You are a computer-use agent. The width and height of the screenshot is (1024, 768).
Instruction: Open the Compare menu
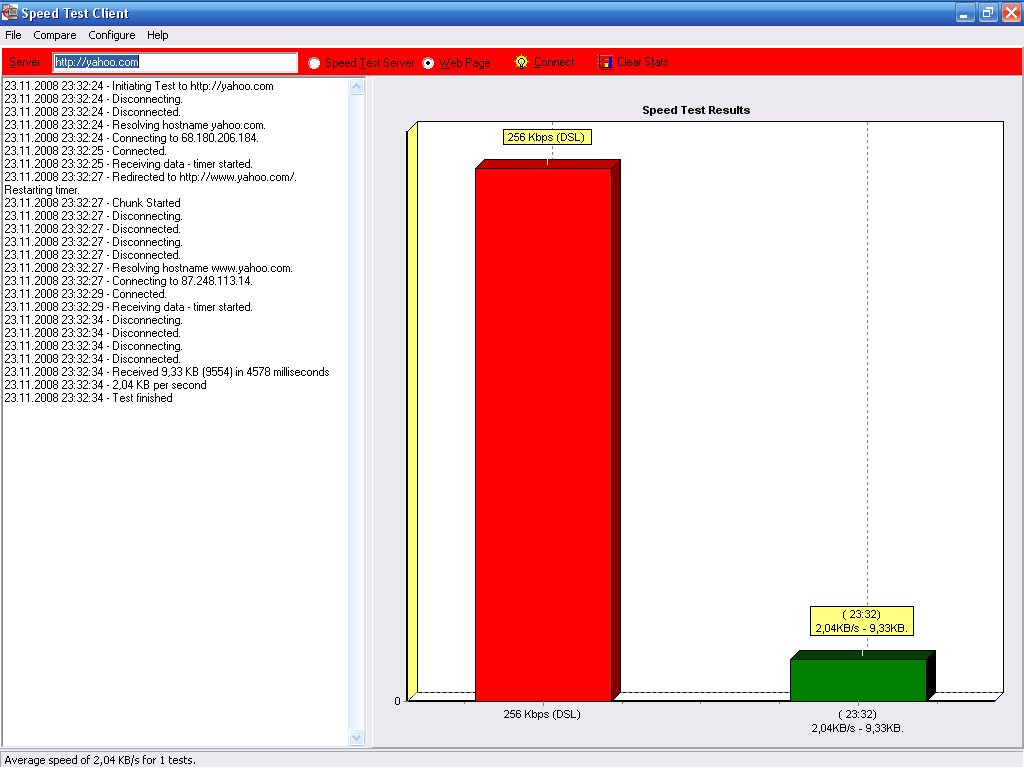[x=54, y=35]
